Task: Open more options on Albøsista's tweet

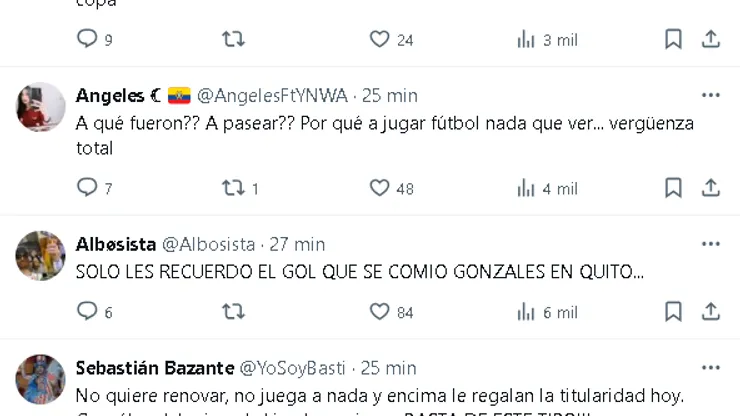Action: click(711, 244)
